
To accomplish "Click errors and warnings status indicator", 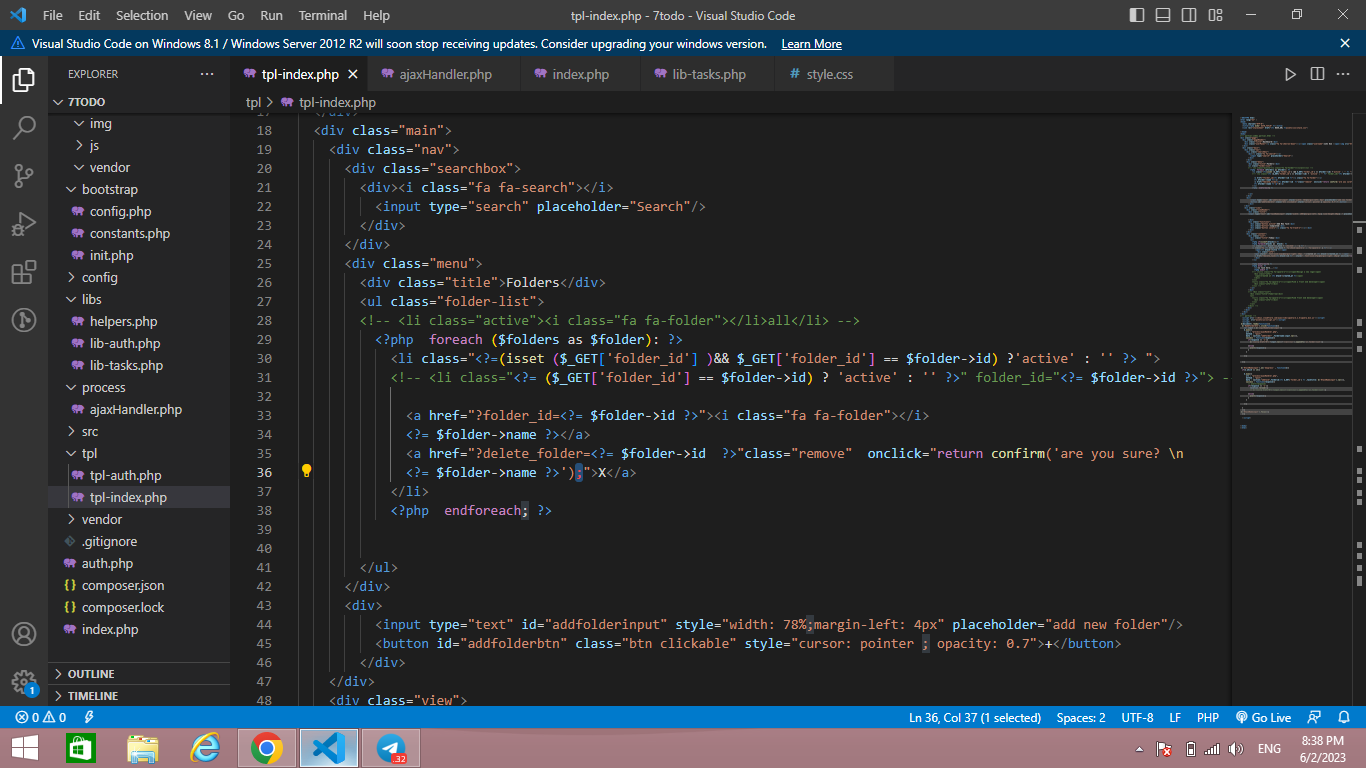I will click(40, 717).
